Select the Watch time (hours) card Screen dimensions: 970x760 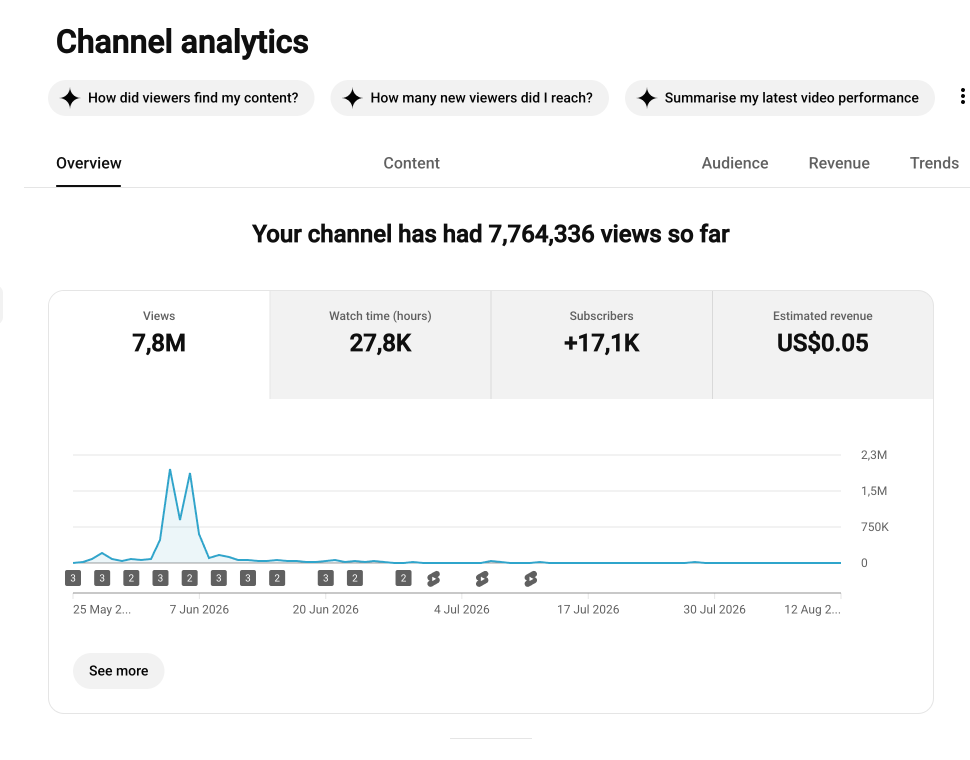point(380,344)
